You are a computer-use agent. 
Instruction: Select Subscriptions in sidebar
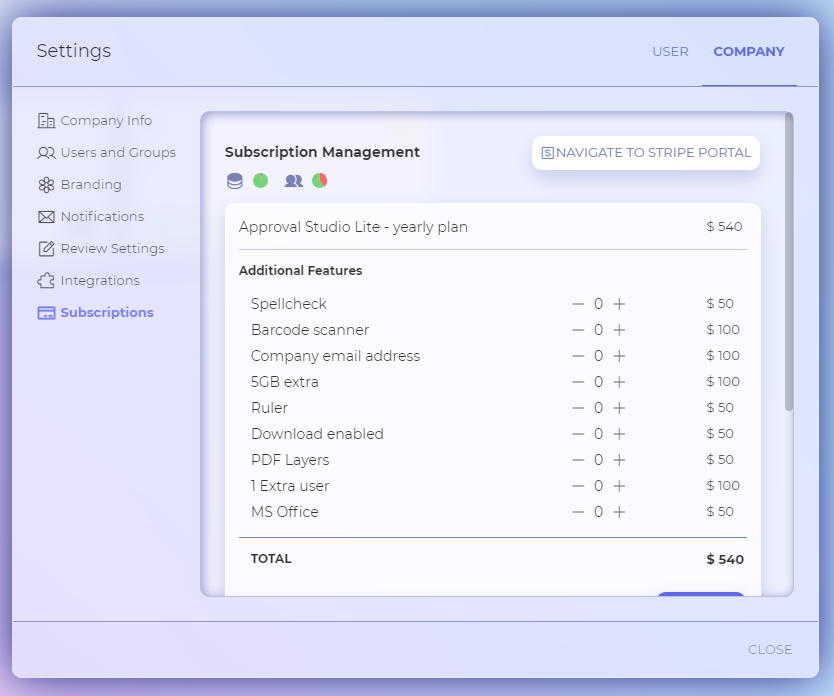(96, 312)
